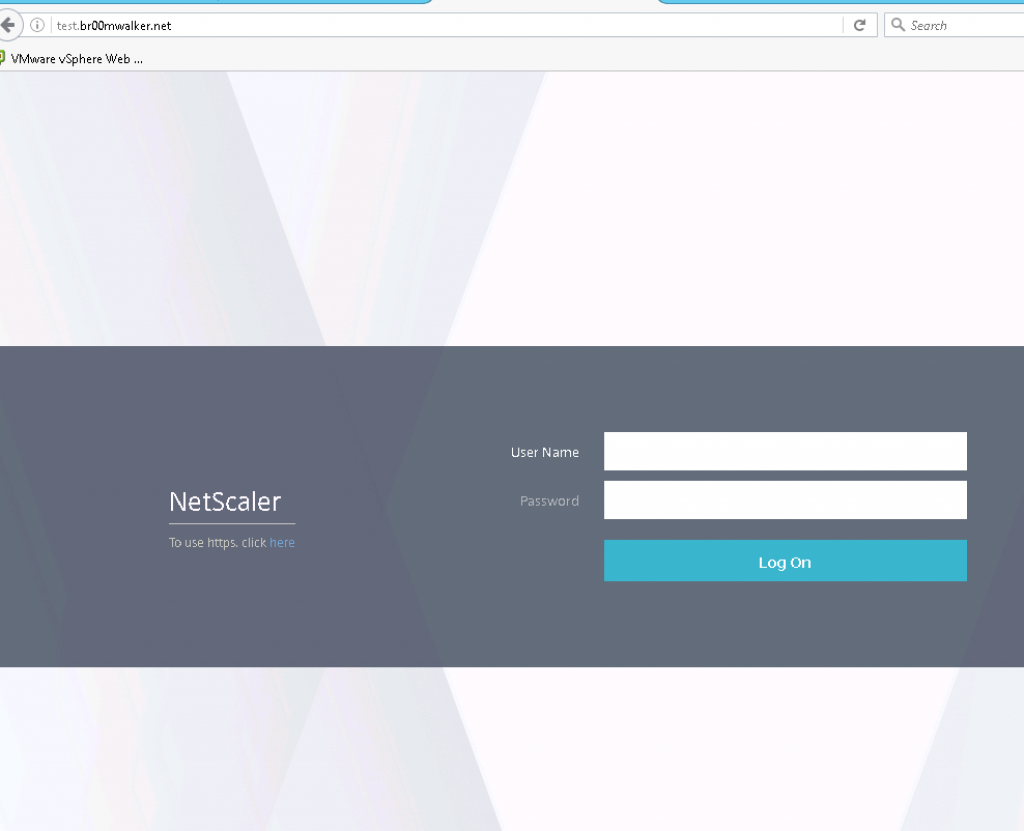Screen dimensions: 1024x831
Task: Click the Password label
Action: [x=549, y=501]
